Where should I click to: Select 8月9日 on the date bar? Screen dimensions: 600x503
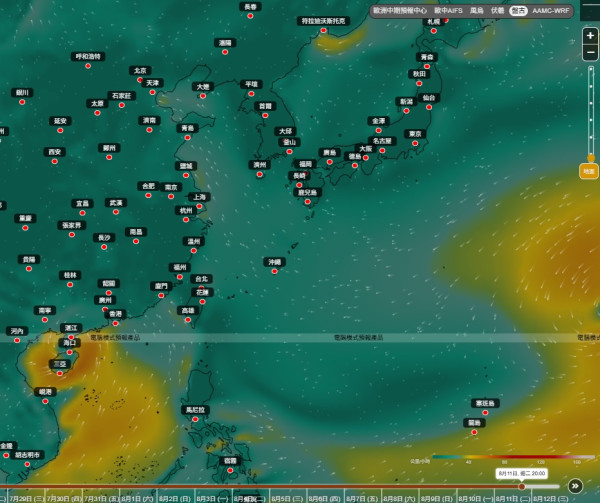(437, 499)
